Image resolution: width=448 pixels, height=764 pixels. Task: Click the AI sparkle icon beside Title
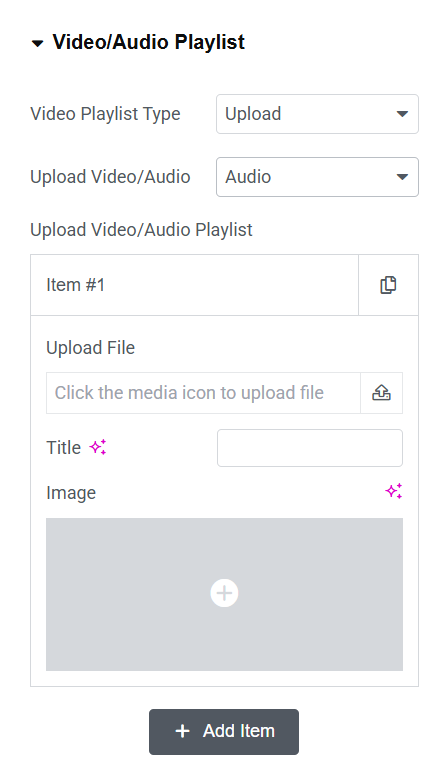(x=97, y=447)
